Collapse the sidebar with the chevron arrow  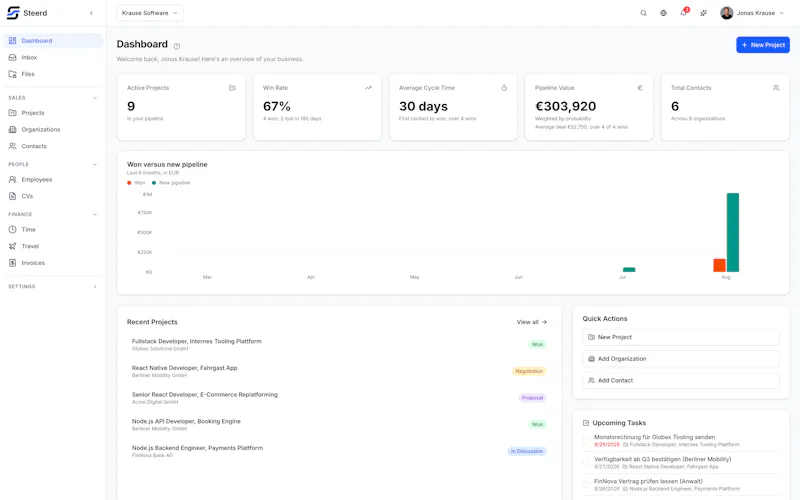point(91,13)
